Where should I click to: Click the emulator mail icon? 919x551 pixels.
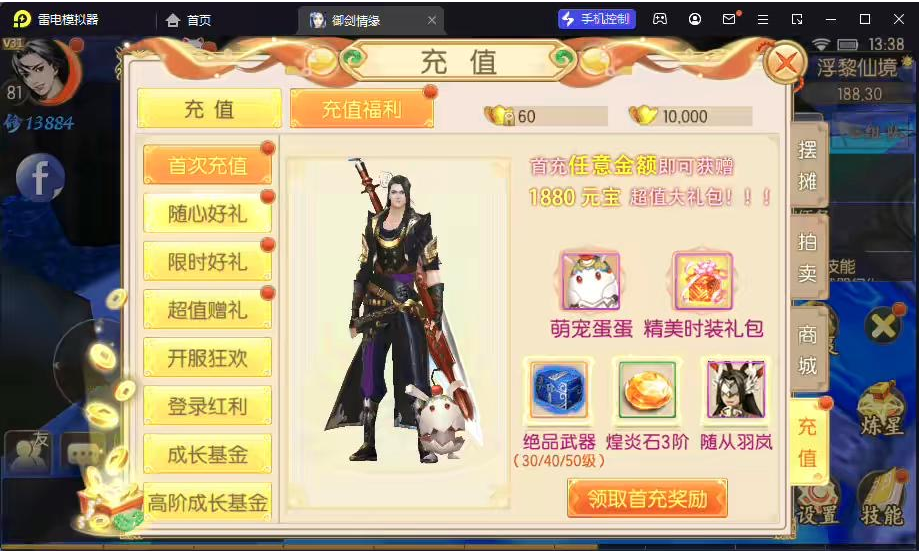click(x=729, y=19)
